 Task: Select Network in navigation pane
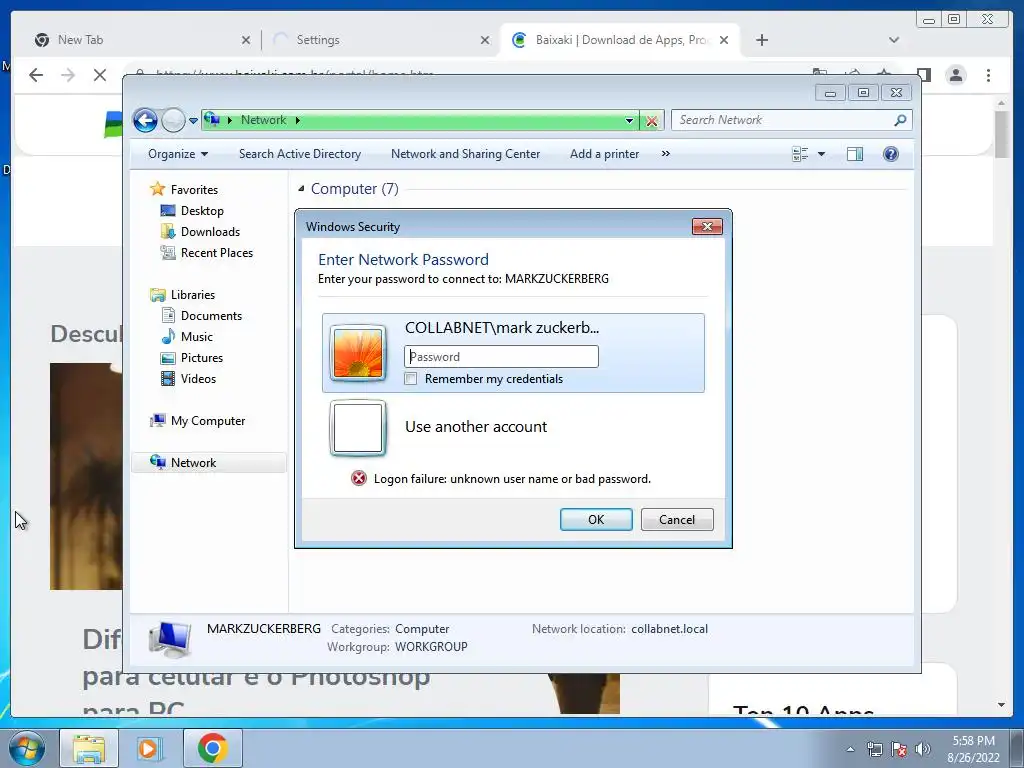pyautogui.click(x=209, y=462)
